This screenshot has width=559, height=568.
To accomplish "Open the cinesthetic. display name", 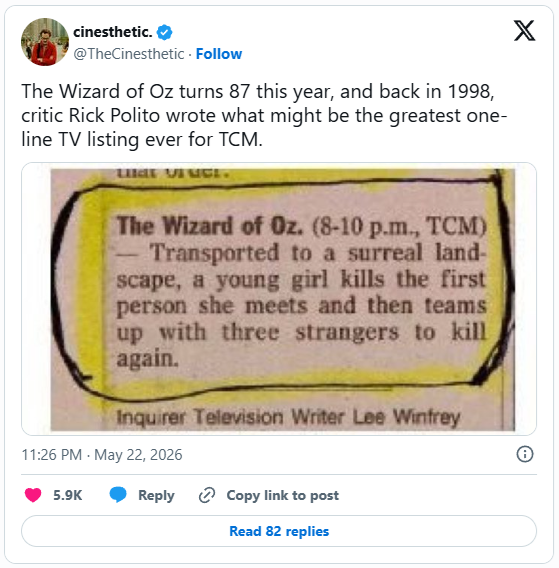I will click(x=113, y=32).
